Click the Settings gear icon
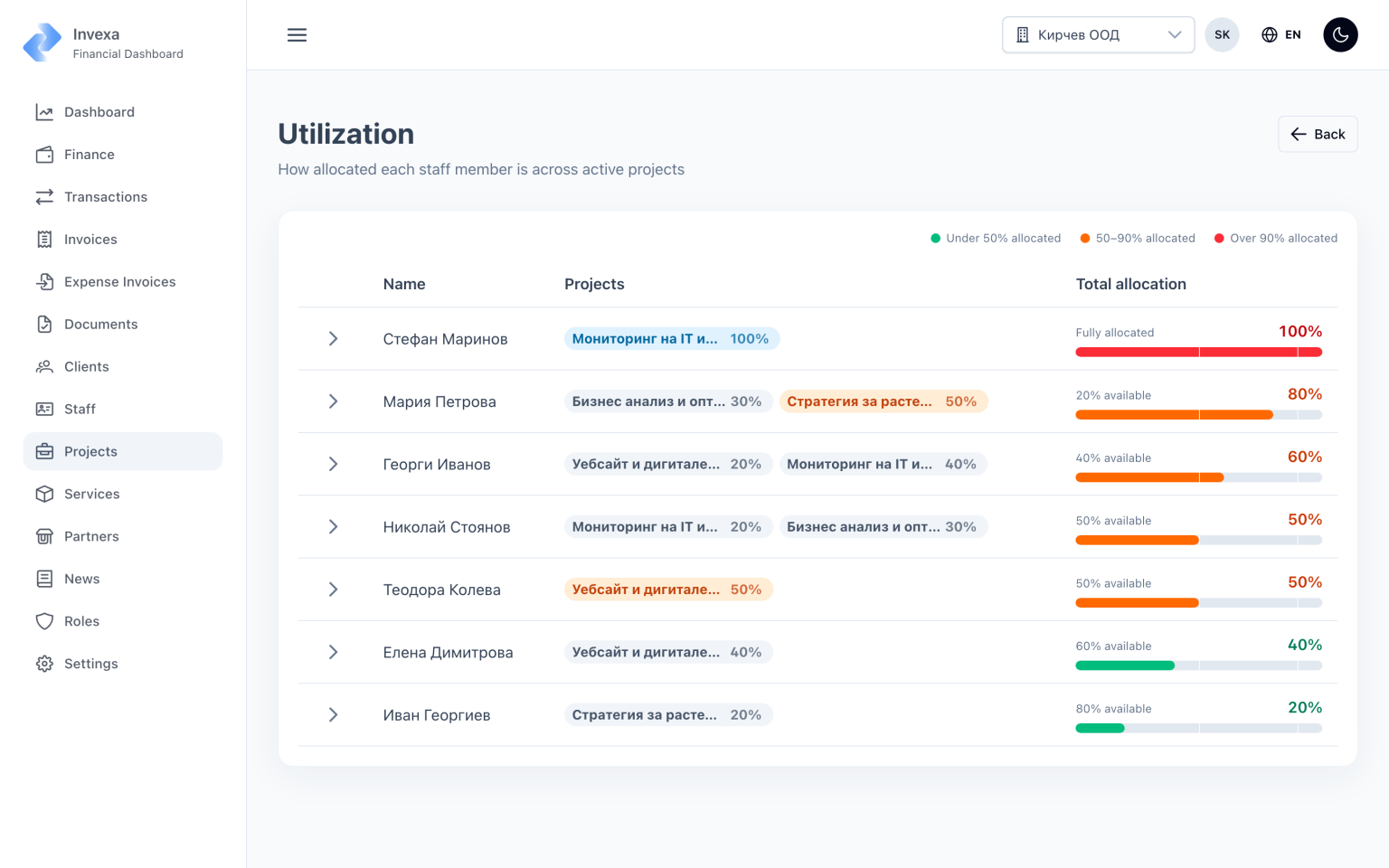This screenshot has width=1389, height=868. click(x=44, y=665)
